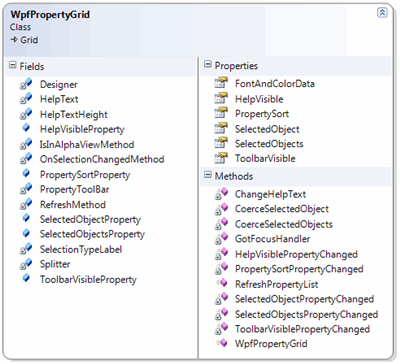Select the SelectedObjectsPropertyChanged method
The image size is (400, 364).
coord(306,314)
